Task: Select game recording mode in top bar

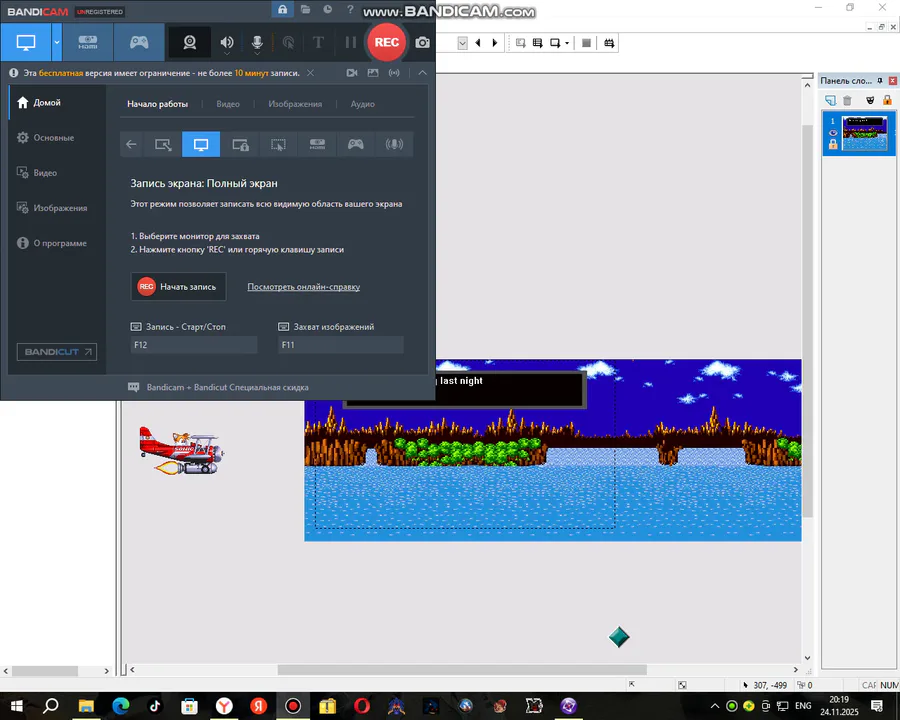Action: [x=139, y=42]
